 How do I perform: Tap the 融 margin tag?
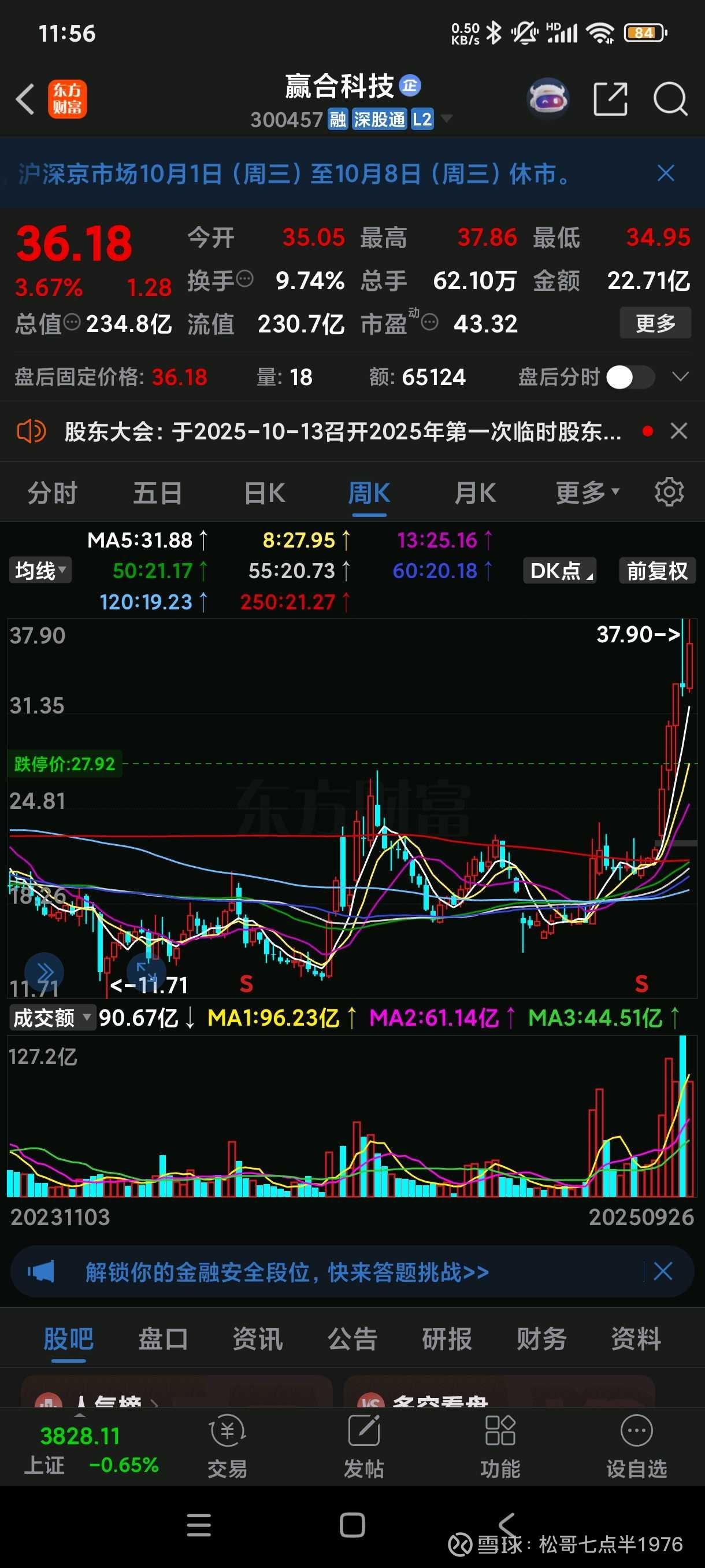337,119
